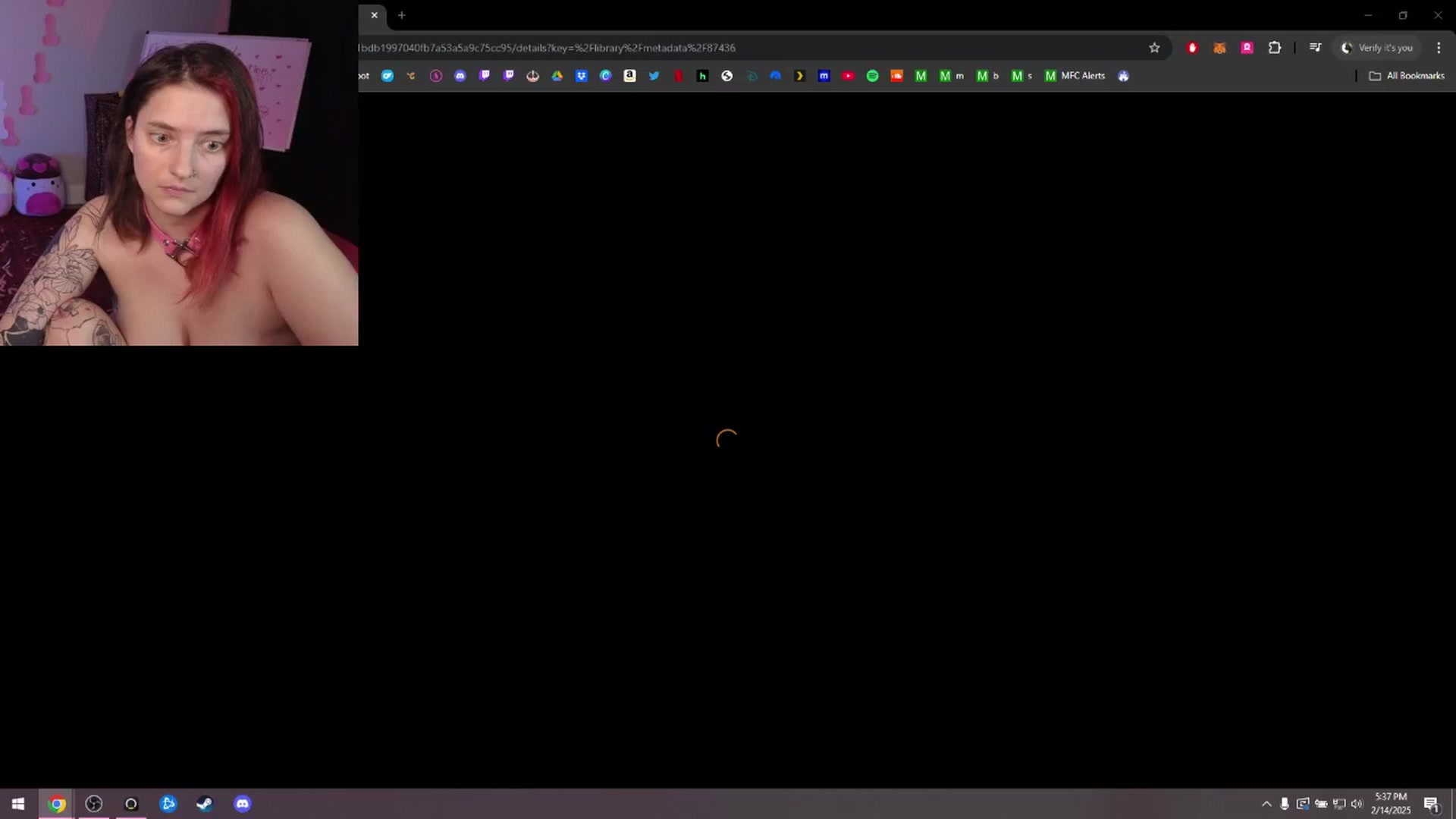Open the pink extension icon in toolbar
This screenshot has width=1456, height=819.
pos(1247,48)
